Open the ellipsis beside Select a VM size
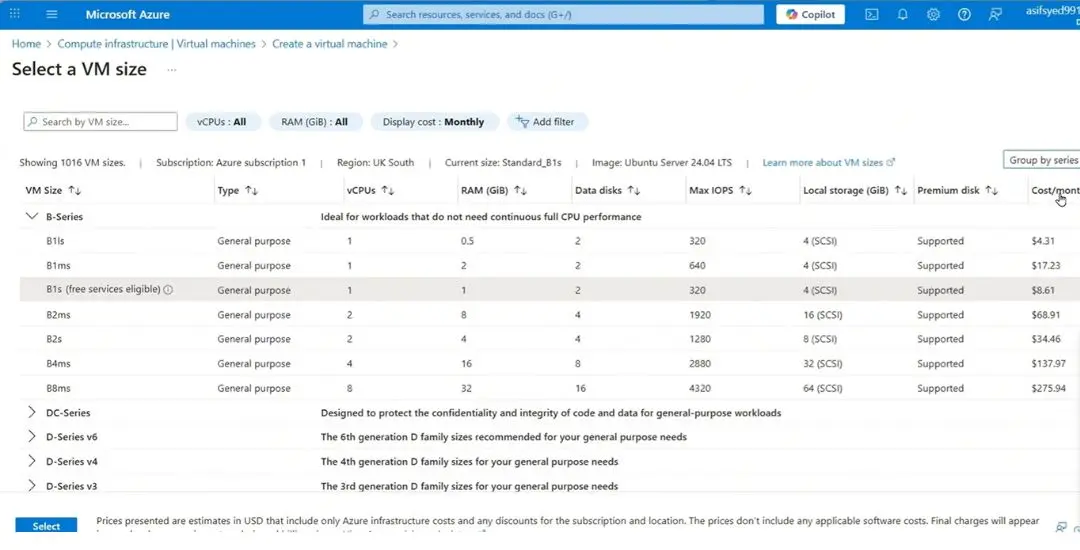The width and height of the screenshot is (1080, 550). pyautogui.click(x=172, y=70)
